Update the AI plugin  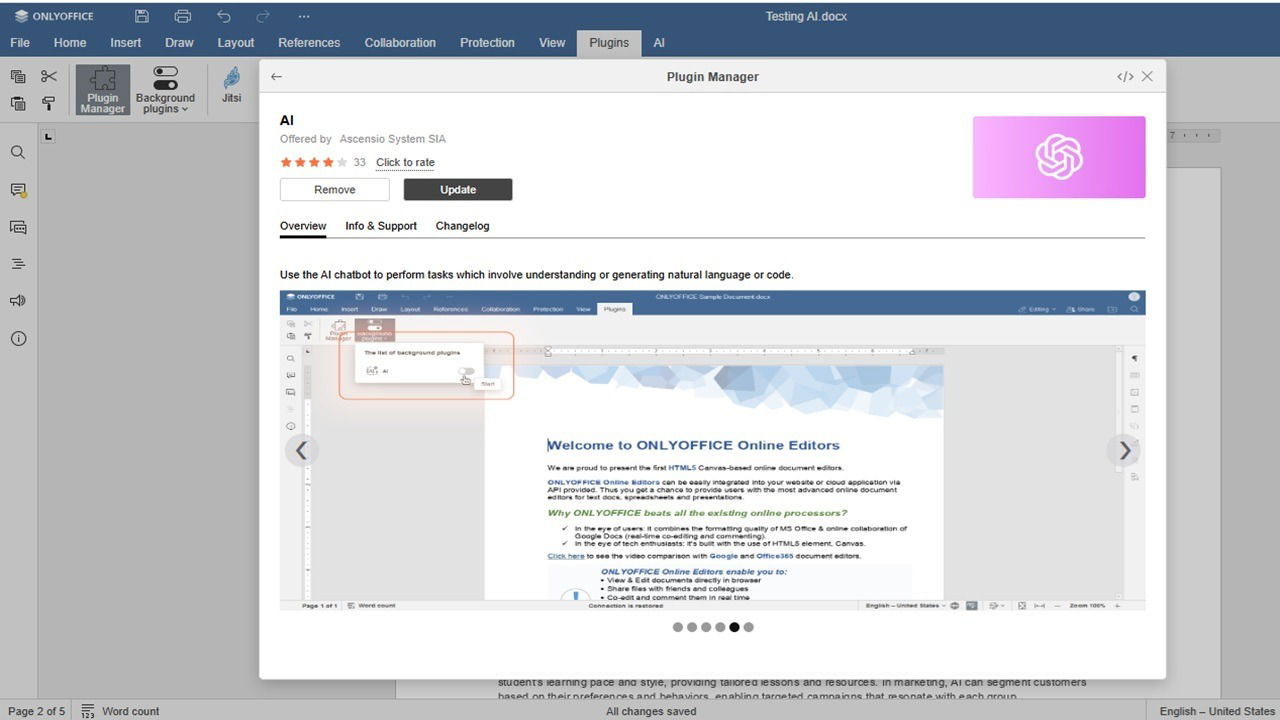pos(457,189)
